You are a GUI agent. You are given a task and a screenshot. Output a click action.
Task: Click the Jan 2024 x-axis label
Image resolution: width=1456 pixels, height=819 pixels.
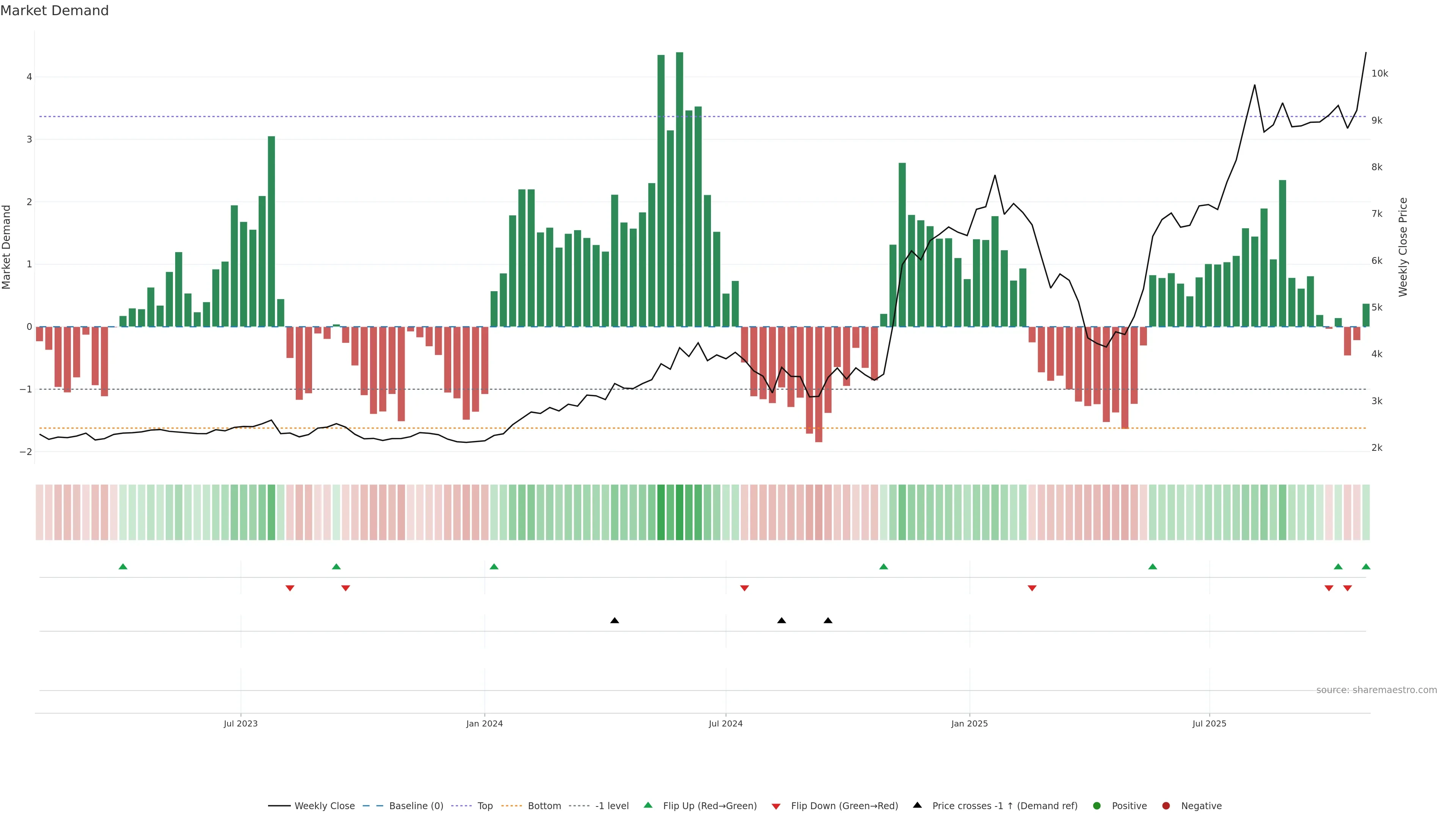coord(485,723)
